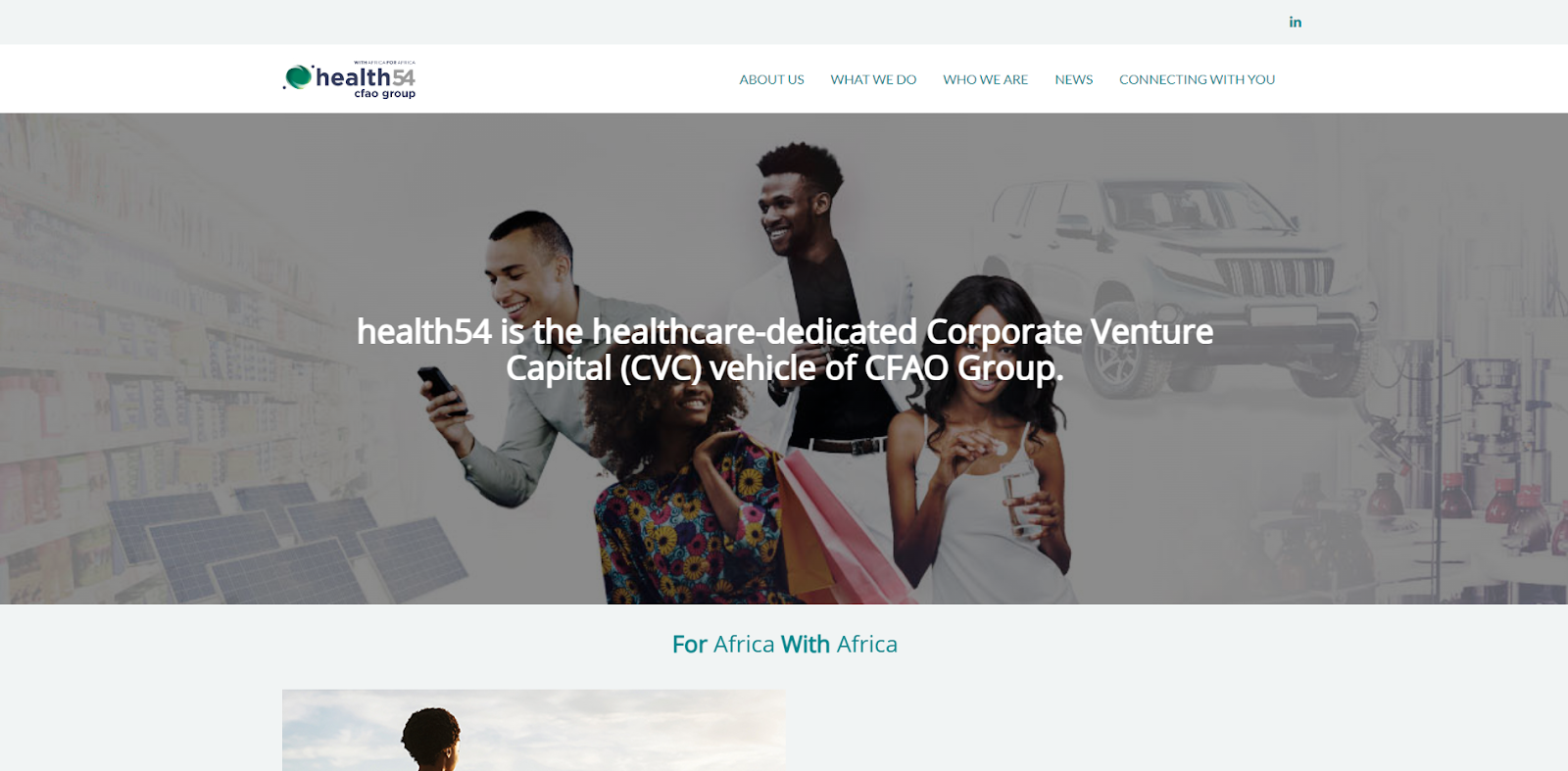Open the WHAT WE DO menu

[x=873, y=79]
